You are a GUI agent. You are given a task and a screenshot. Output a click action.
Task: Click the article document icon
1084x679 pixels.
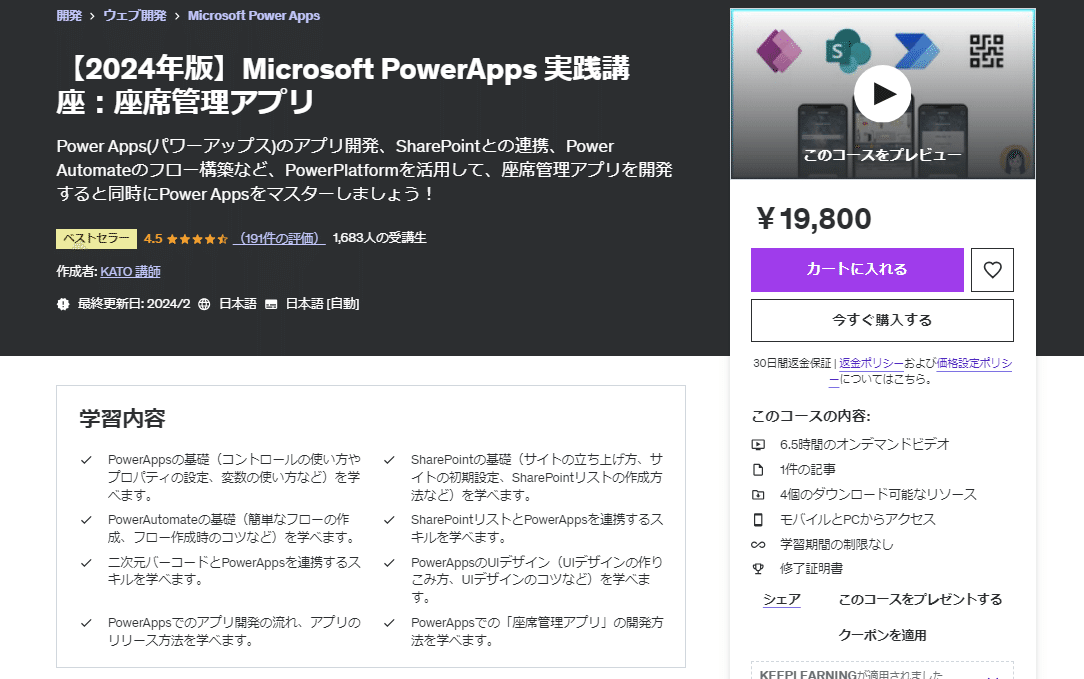pyautogui.click(x=758, y=470)
